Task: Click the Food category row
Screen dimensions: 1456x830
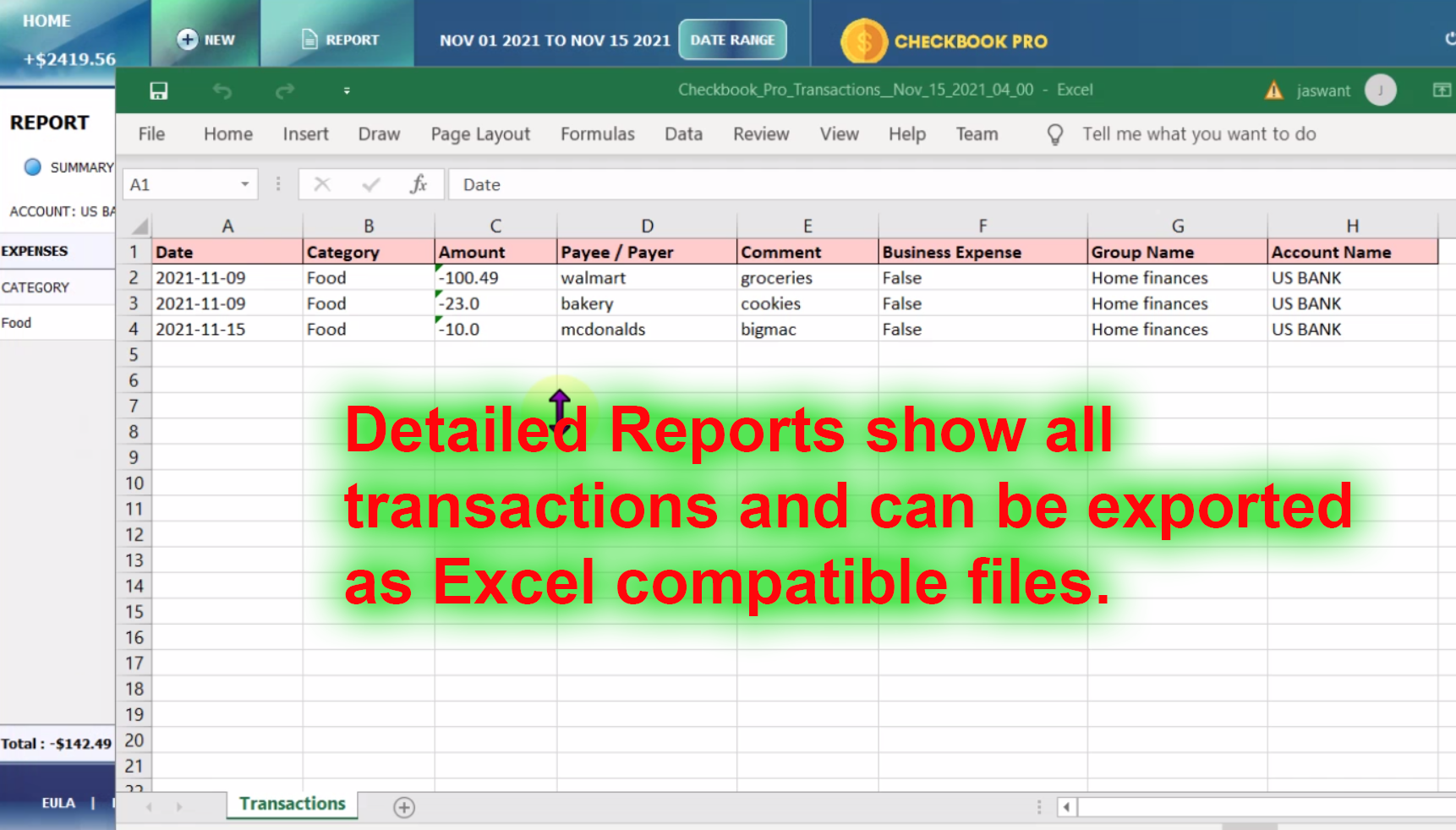Action: click(57, 323)
